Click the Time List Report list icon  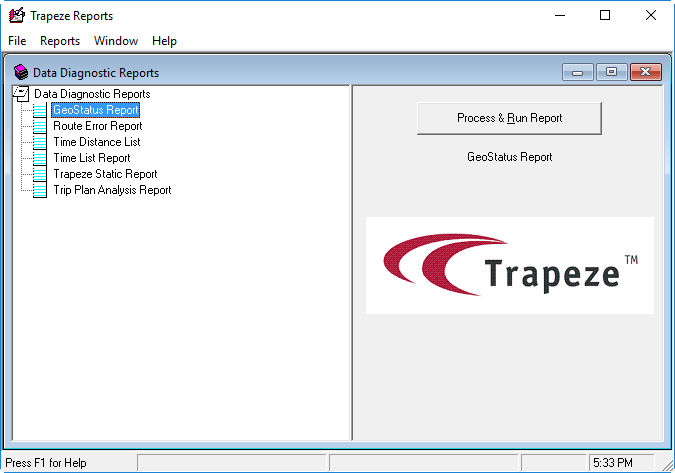point(40,158)
